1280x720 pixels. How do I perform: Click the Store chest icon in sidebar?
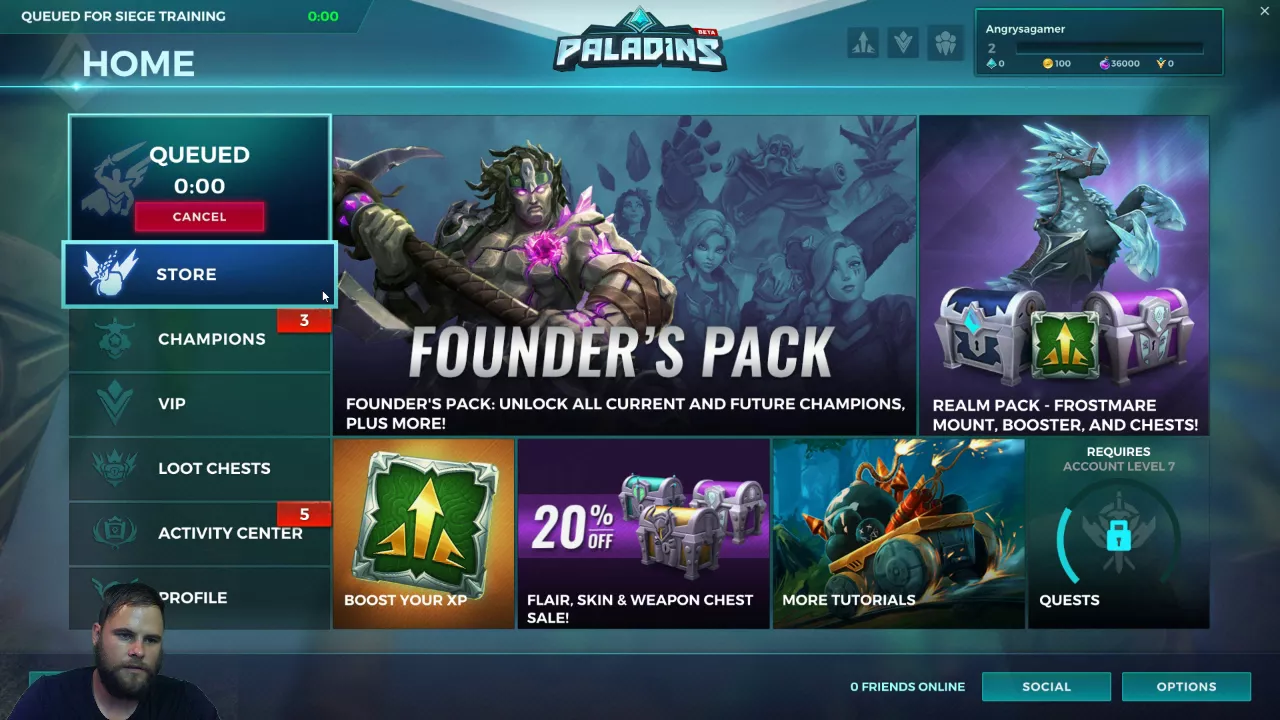111,274
